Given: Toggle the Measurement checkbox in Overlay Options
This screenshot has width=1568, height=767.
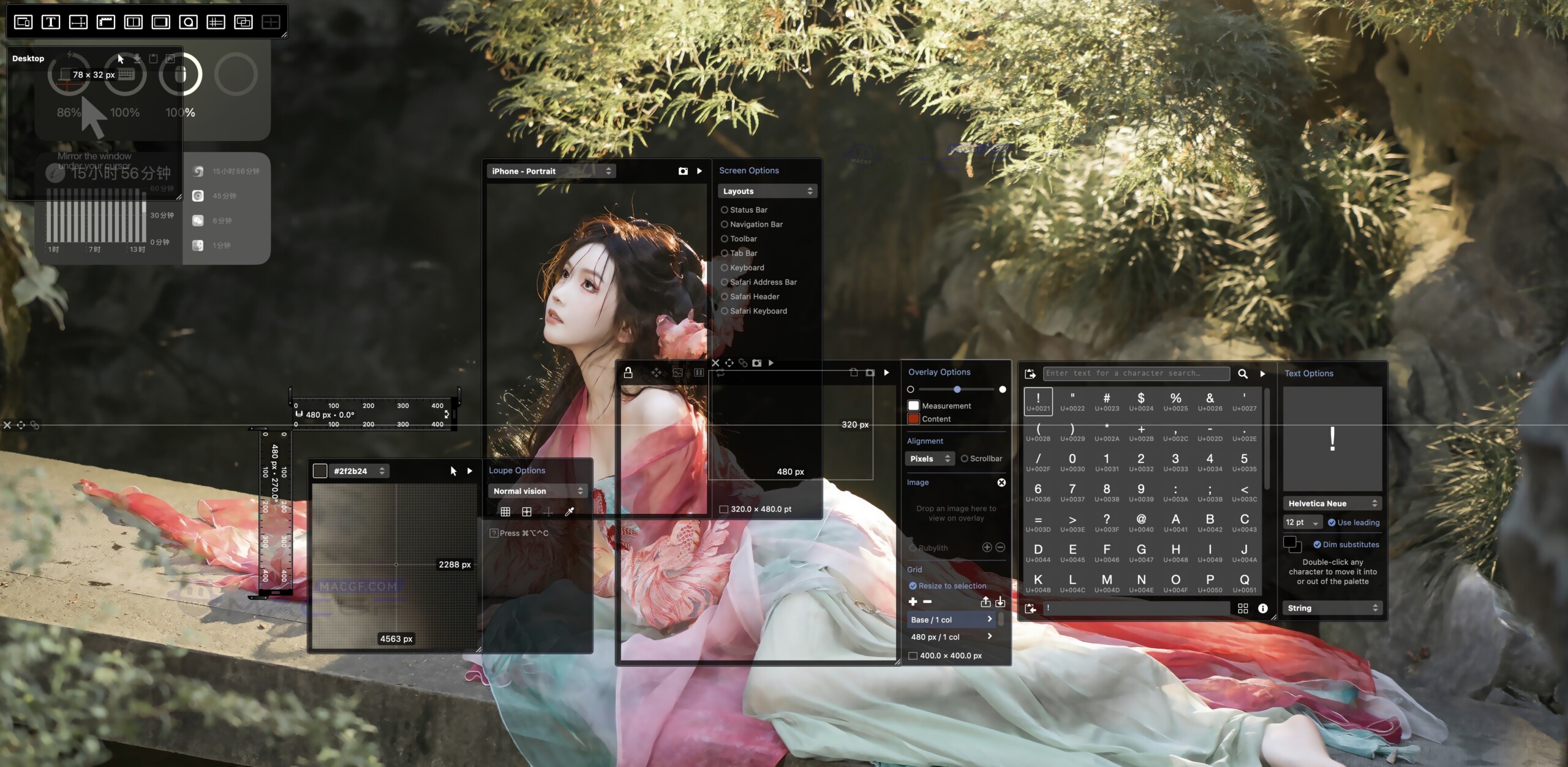Looking at the screenshot, I should pyautogui.click(x=914, y=405).
